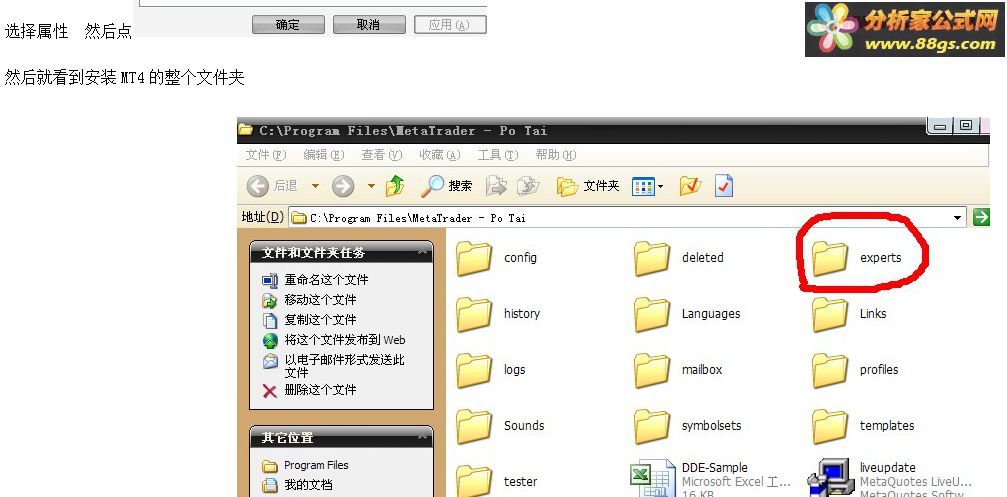Open the profiles folder
Image resolution: width=1007 pixels, height=497 pixels.
tap(855, 370)
